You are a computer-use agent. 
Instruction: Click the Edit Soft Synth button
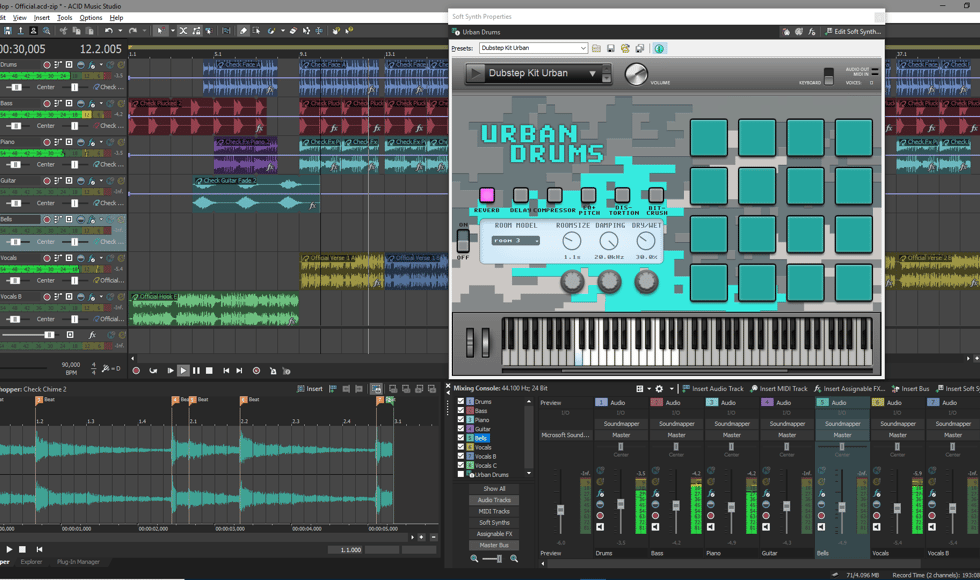coord(852,31)
